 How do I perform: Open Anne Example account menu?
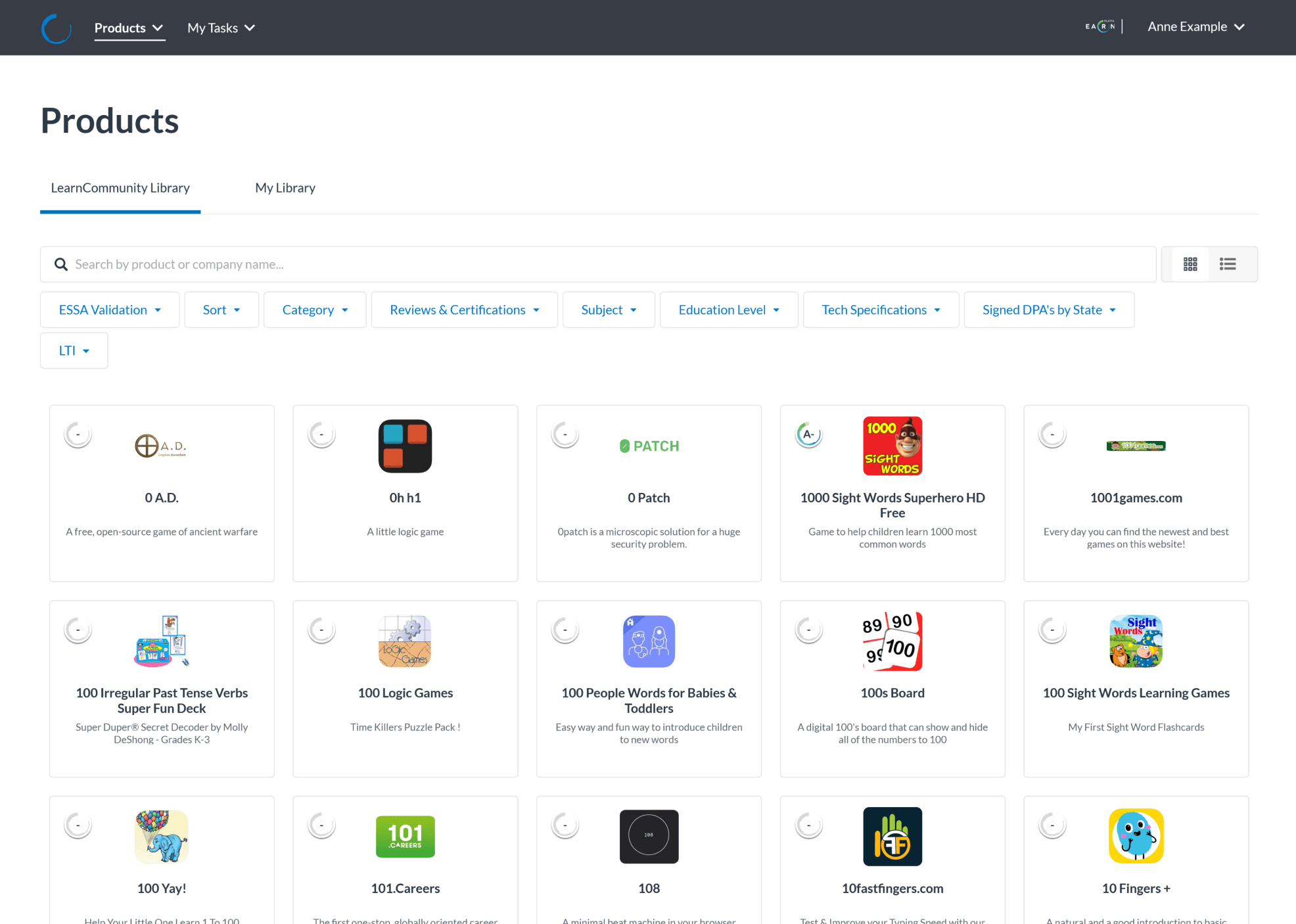pyautogui.click(x=1196, y=27)
